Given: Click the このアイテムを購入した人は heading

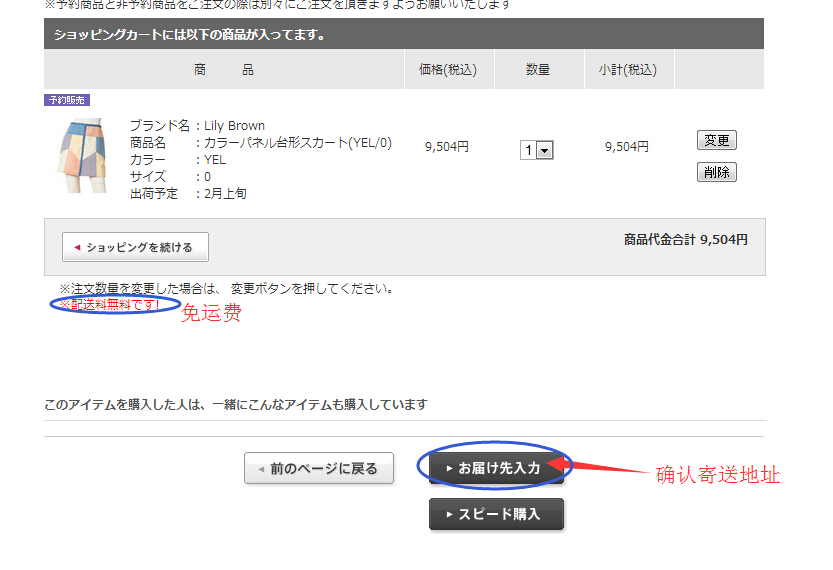Looking at the screenshot, I should (x=236, y=405).
